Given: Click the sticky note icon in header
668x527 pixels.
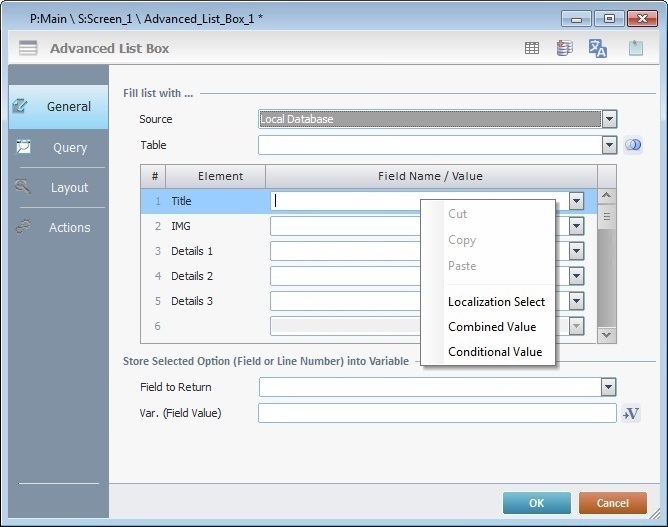Looking at the screenshot, I should click(635, 48).
